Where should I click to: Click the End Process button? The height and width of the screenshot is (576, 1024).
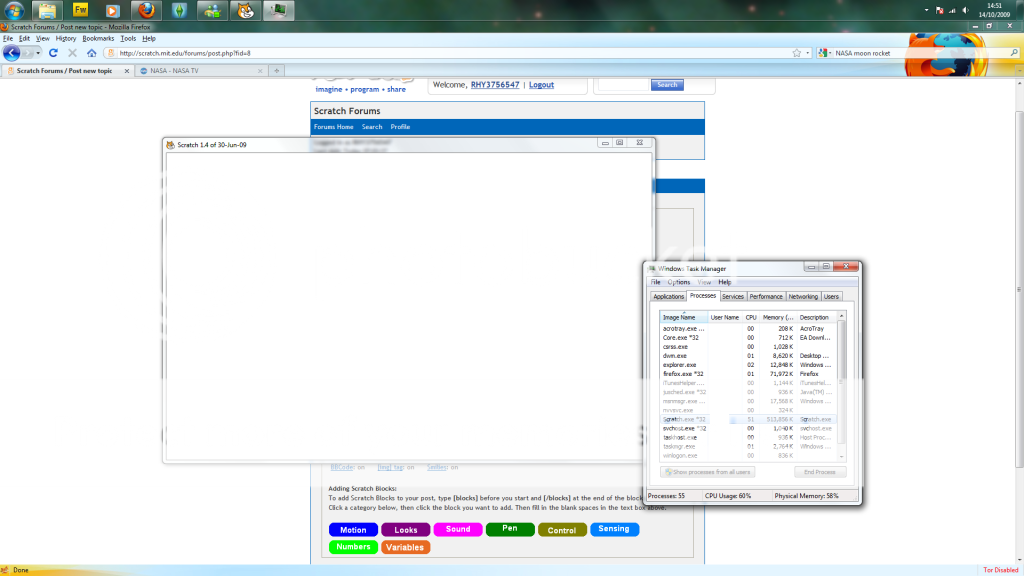[819, 472]
